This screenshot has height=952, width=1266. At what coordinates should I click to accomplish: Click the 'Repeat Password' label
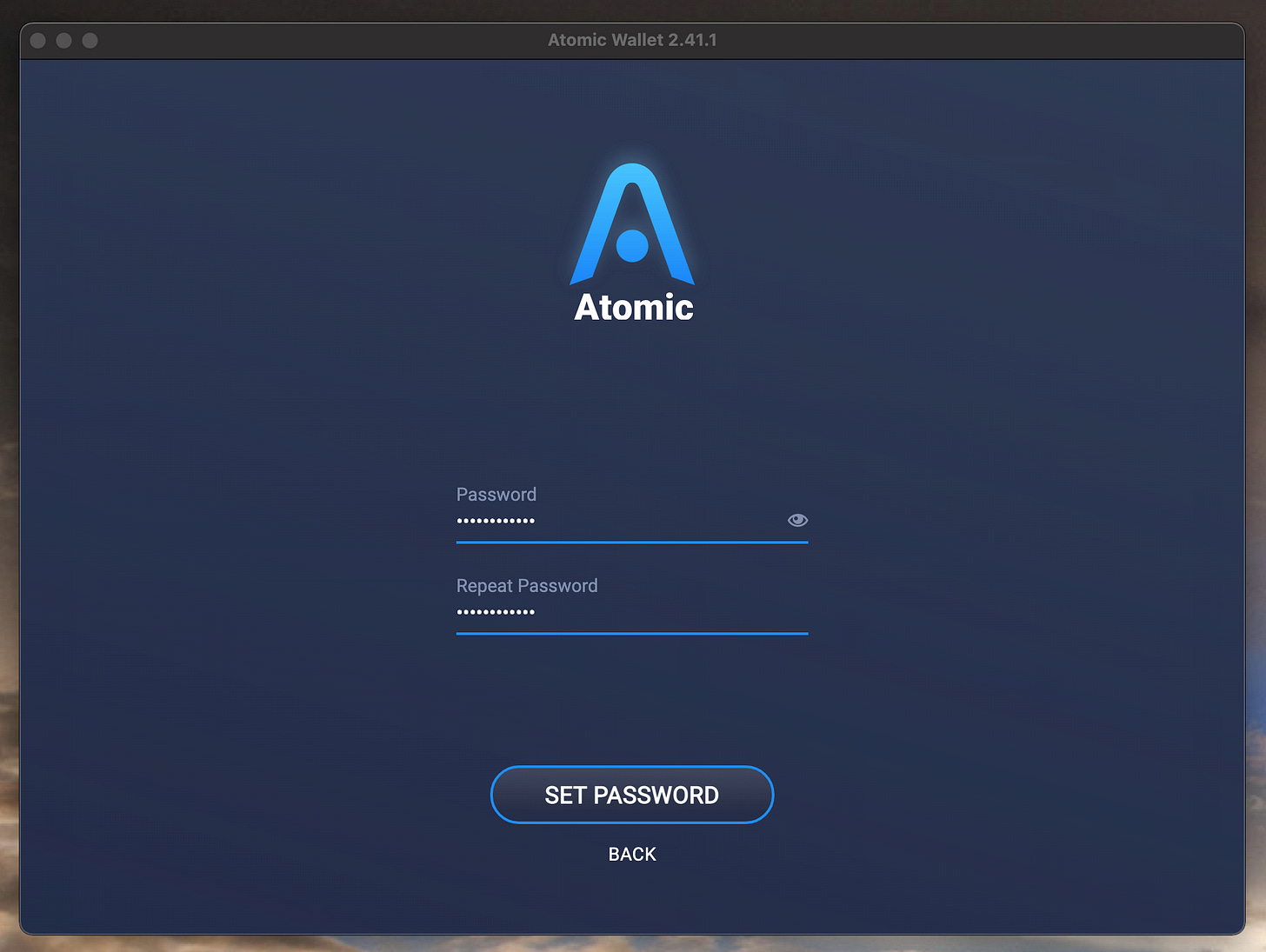pyautogui.click(x=527, y=585)
